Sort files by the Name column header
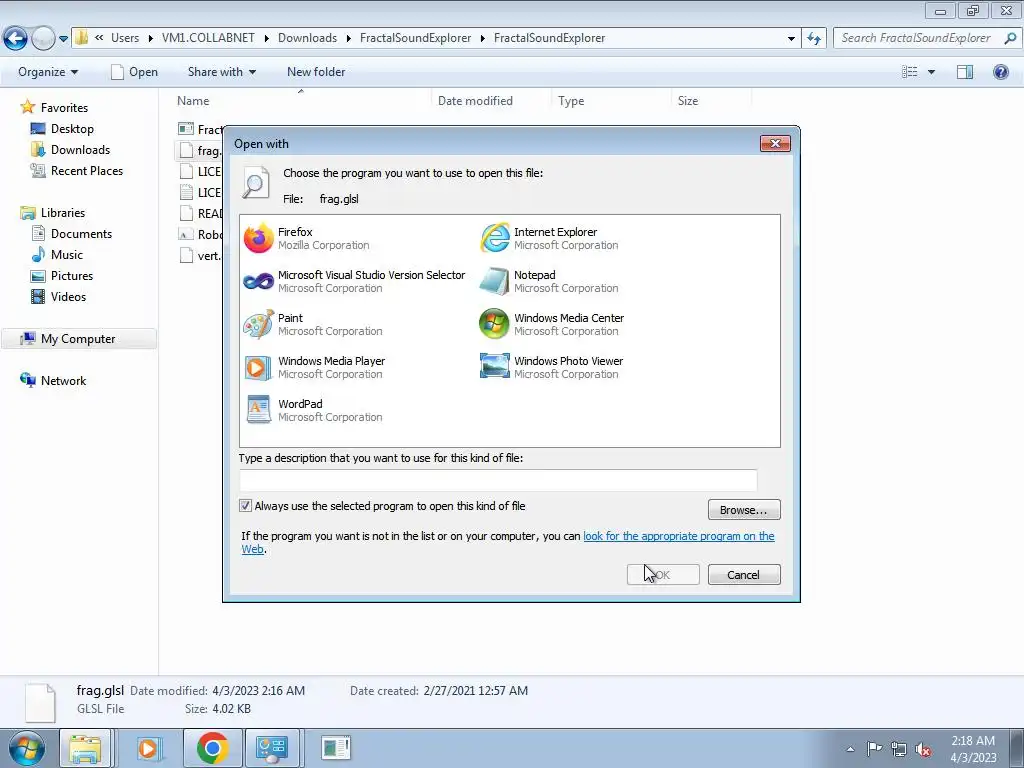1024x768 pixels. (x=302, y=101)
